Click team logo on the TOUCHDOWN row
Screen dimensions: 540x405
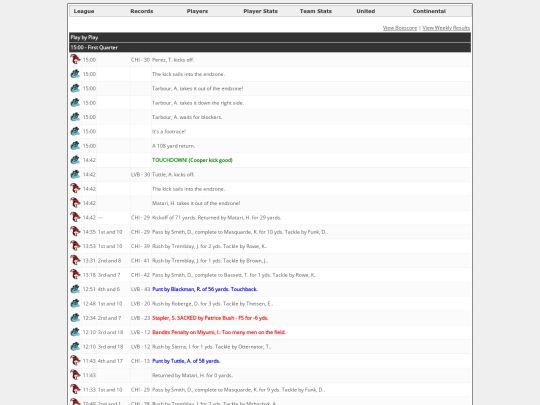tap(75, 160)
